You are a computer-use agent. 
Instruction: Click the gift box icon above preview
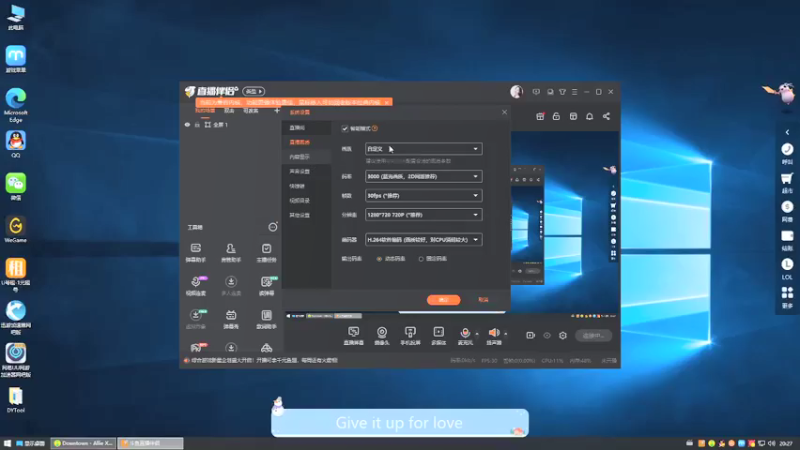pos(540,116)
